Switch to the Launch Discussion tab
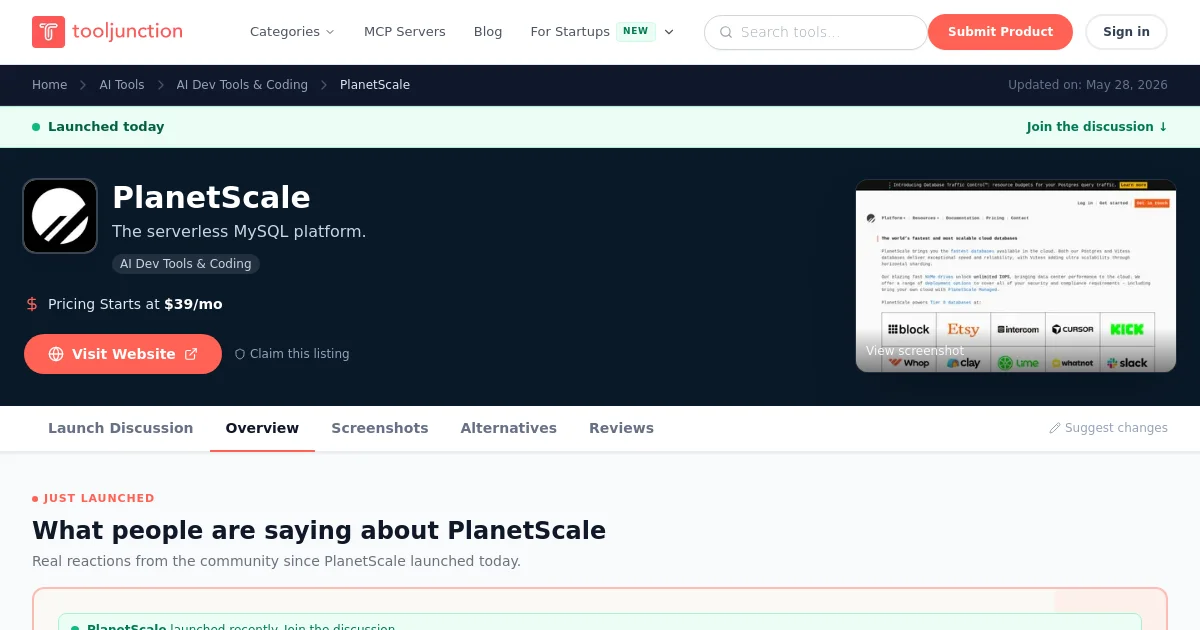 coord(121,428)
